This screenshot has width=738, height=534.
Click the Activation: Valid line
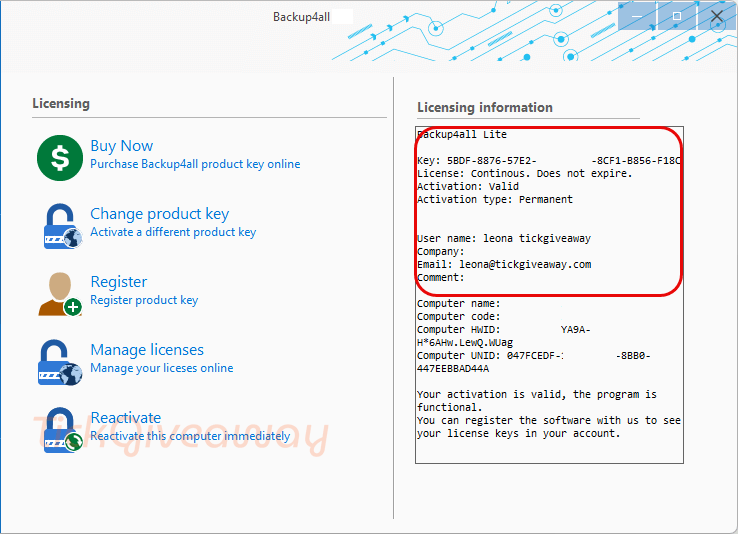tap(468, 187)
